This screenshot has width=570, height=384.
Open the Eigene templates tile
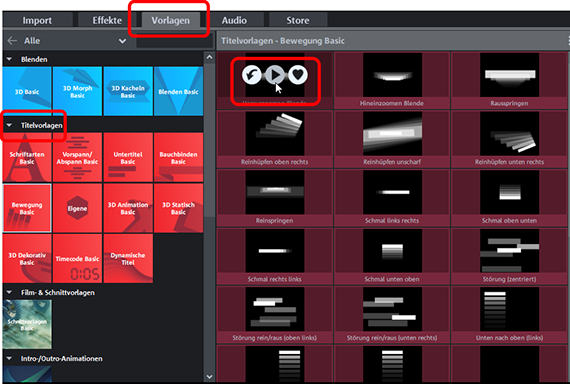77,208
